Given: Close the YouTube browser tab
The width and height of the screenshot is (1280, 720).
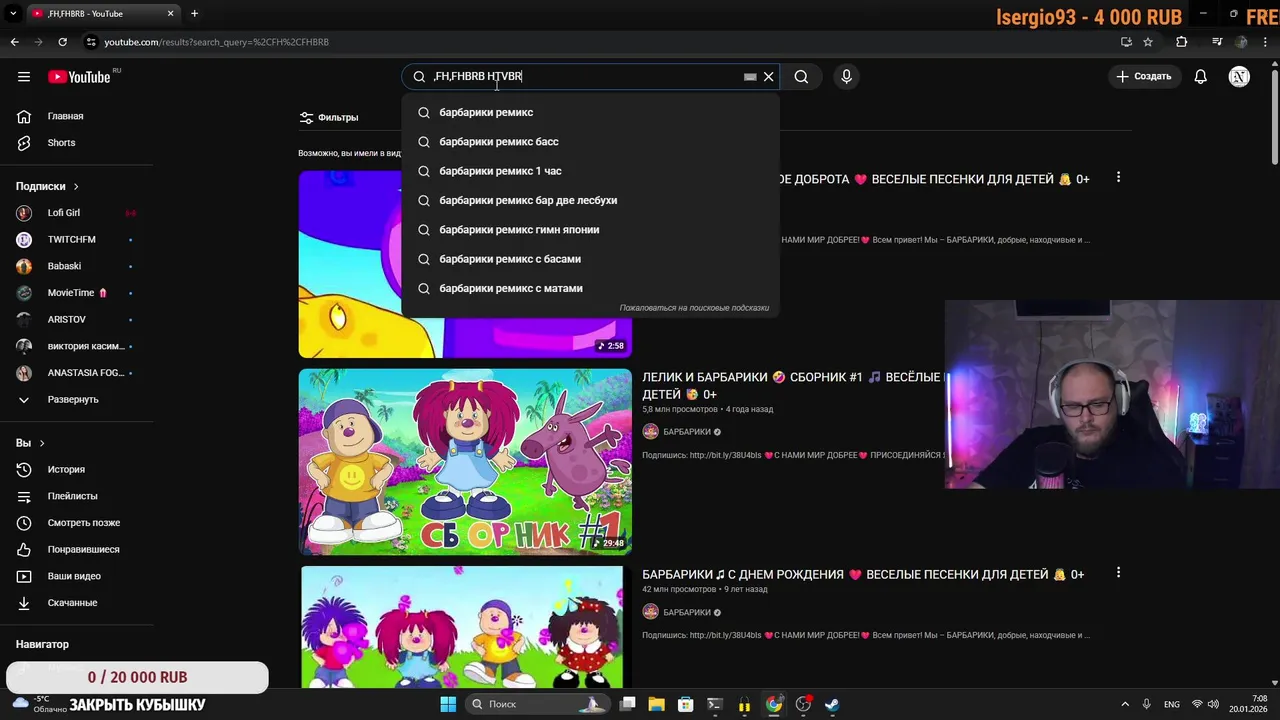Looking at the screenshot, I should pos(170,14).
